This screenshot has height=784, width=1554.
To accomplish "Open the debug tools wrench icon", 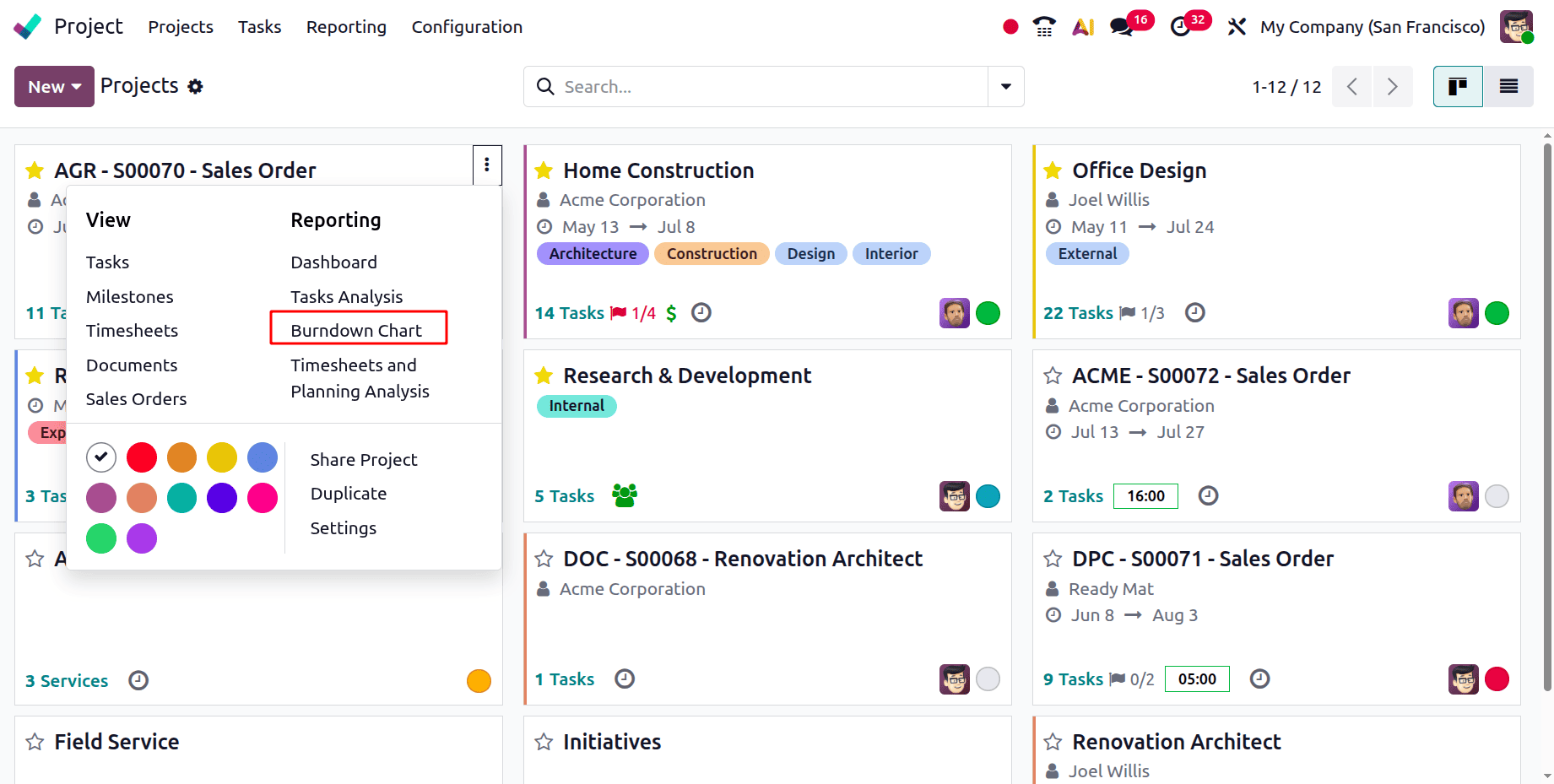I will (x=1237, y=27).
